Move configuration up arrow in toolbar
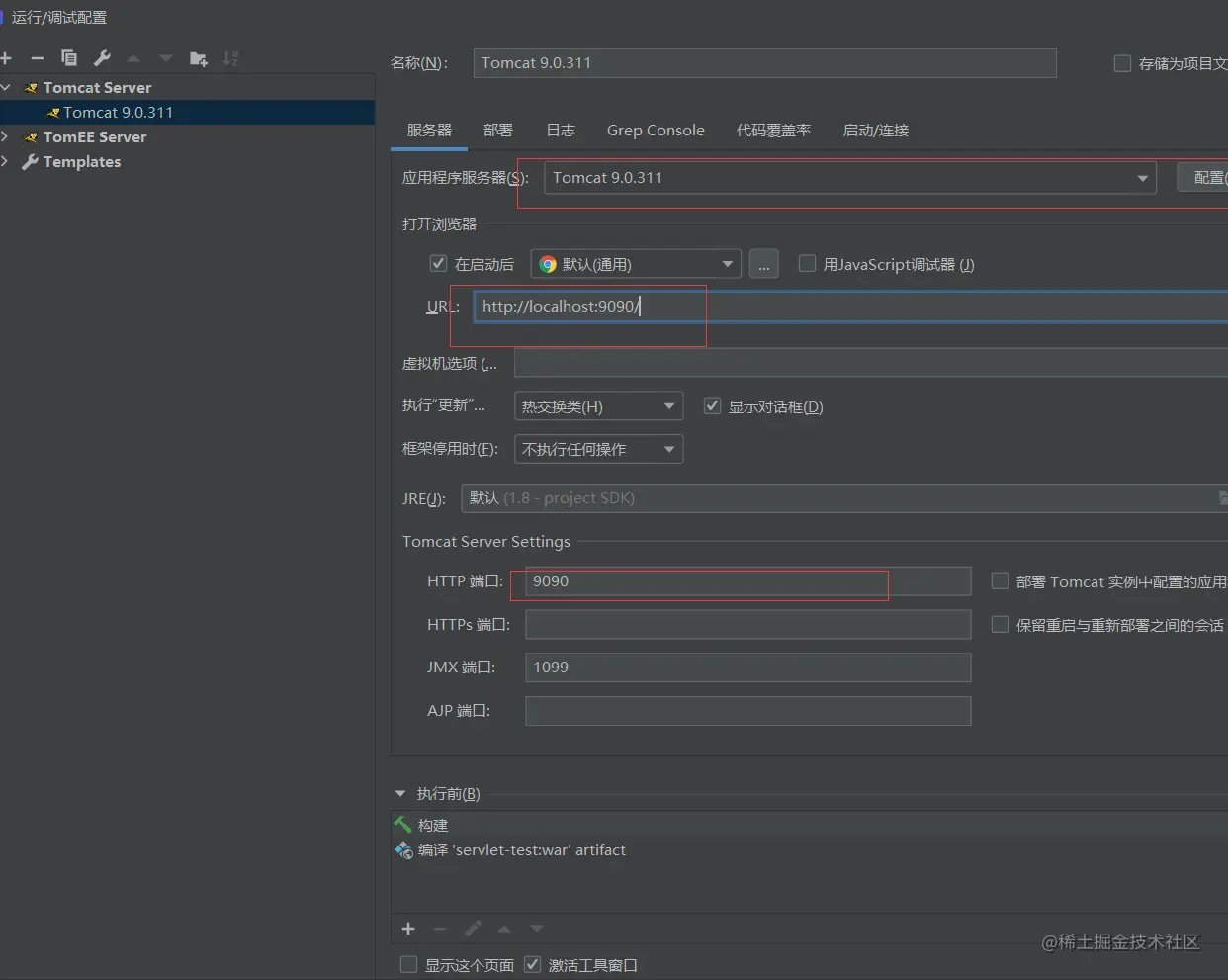 tap(134, 58)
